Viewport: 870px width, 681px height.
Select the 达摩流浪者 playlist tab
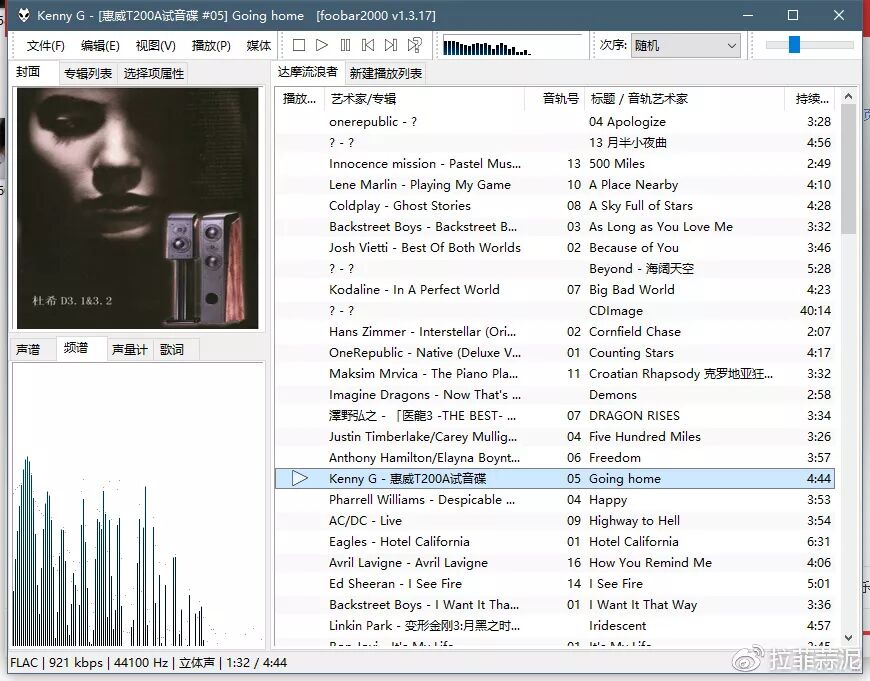307,72
